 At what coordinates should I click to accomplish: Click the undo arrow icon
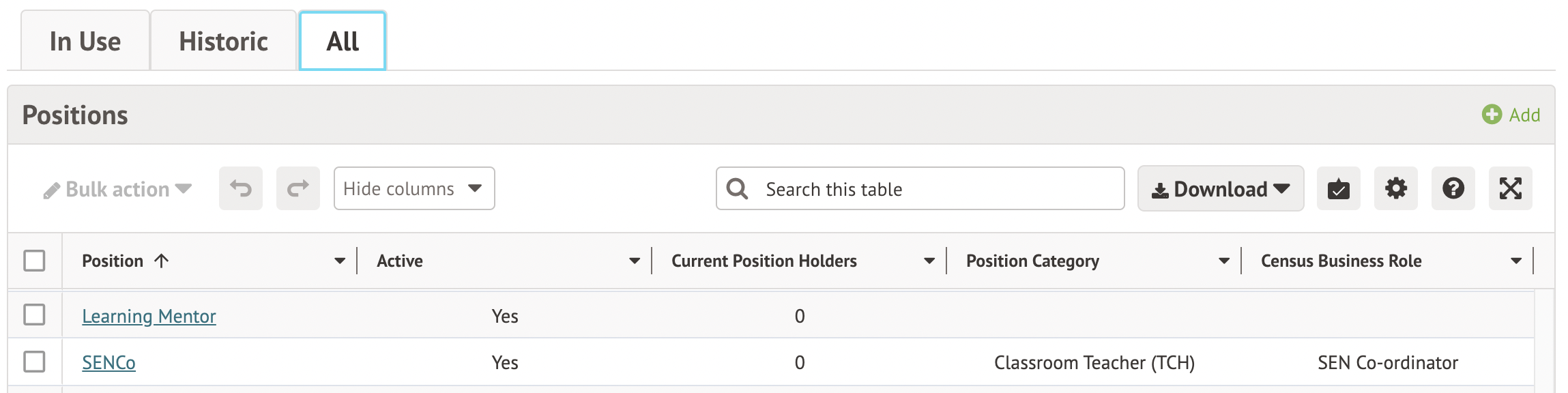point(241,188)
